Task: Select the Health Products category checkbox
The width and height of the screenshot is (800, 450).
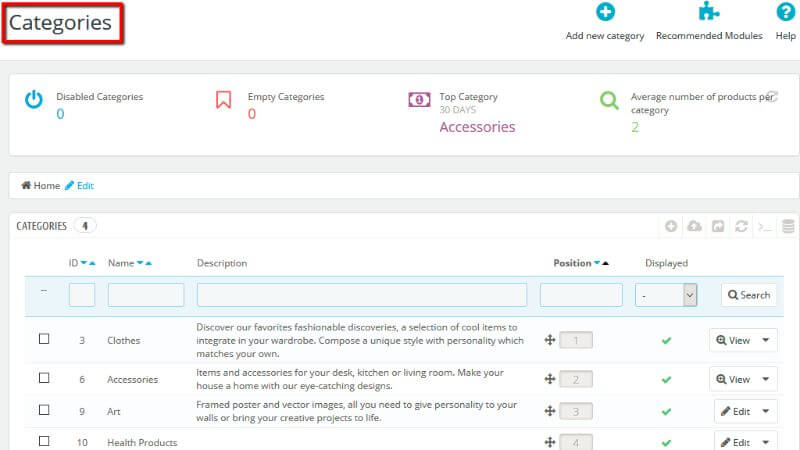Action: coord(44,441)
